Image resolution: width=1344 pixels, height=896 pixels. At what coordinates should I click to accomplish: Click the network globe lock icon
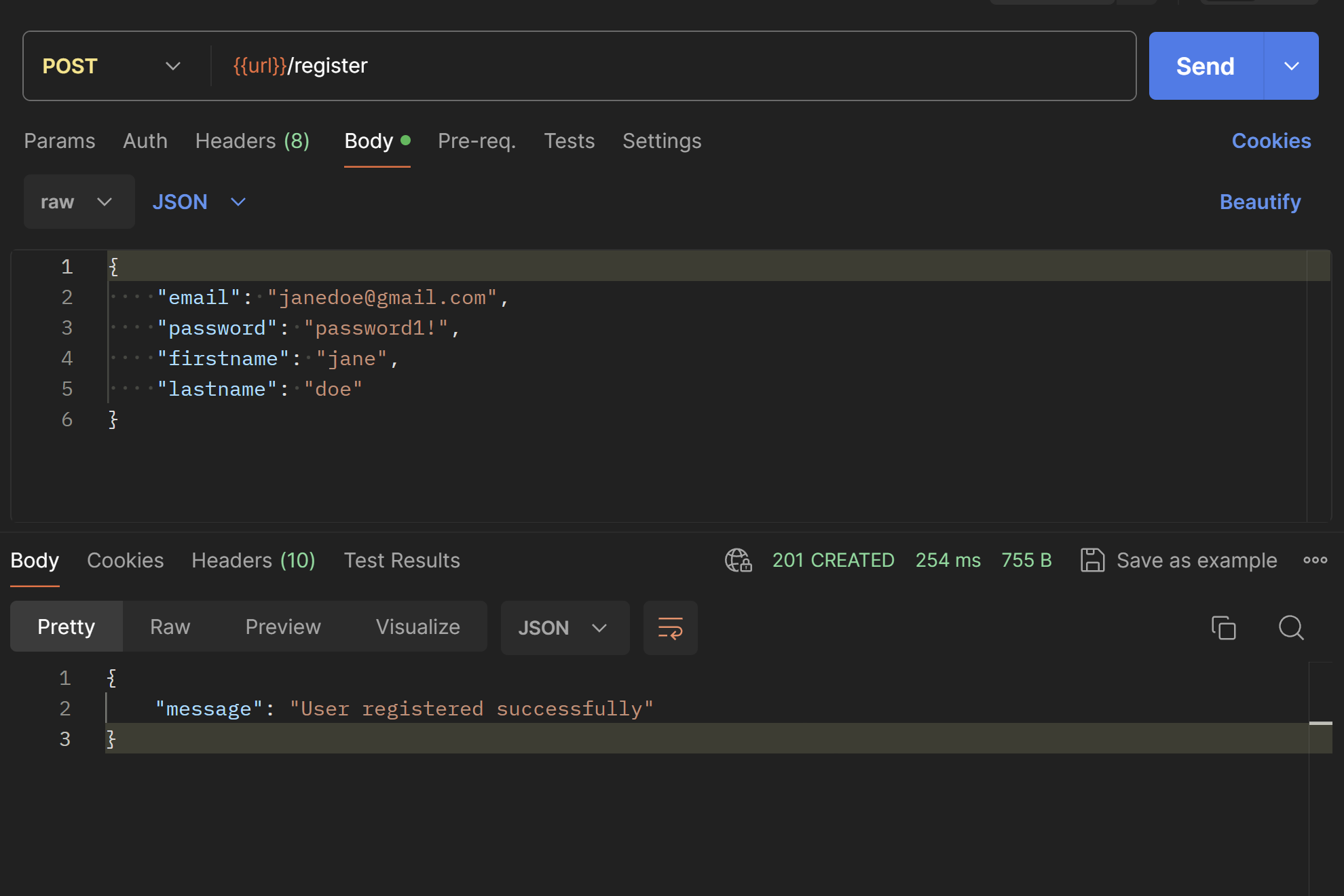(738, 561)
